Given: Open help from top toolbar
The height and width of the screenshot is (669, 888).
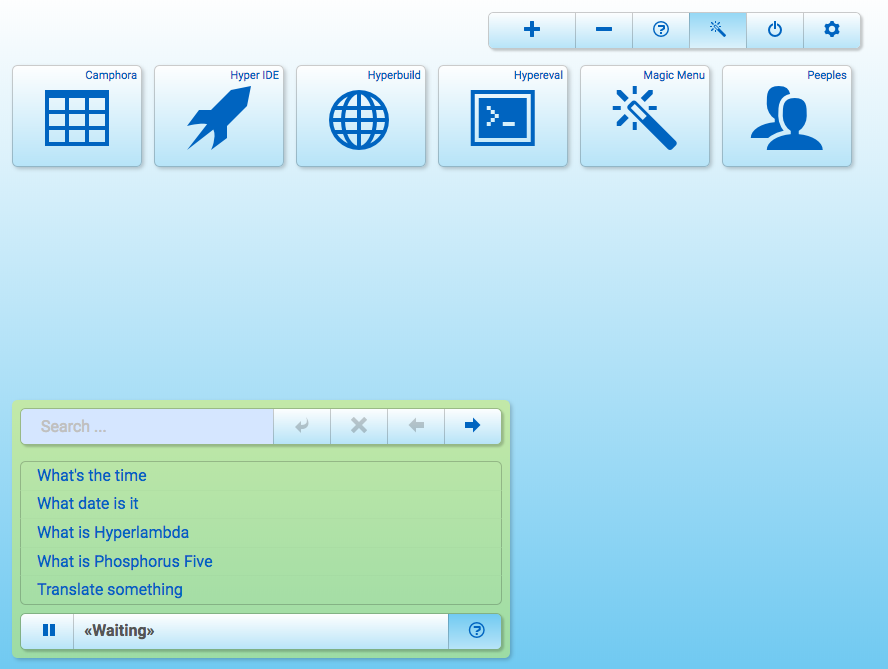Looking at the screenshot, I should (661, 30).
